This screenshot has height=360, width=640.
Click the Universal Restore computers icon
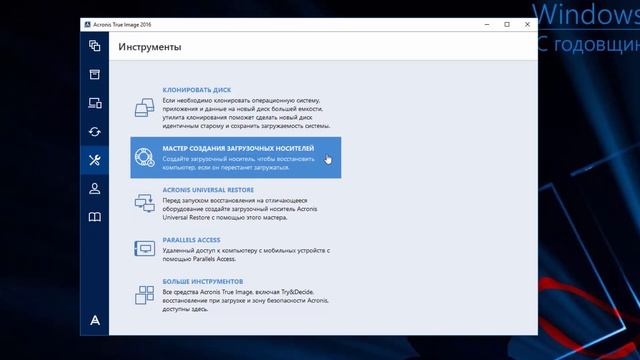144,203
